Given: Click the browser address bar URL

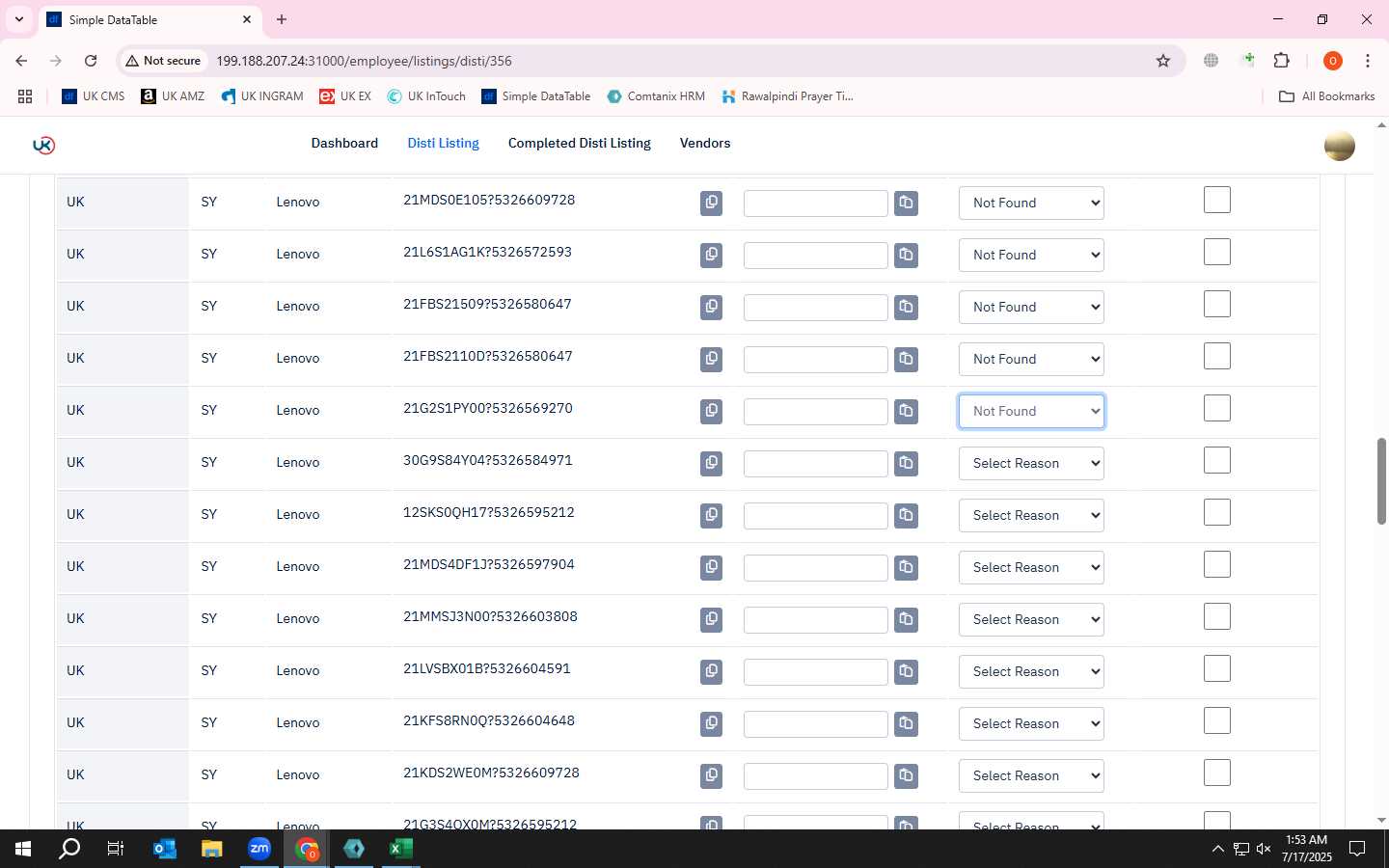Looking at the screenshot, I should click(x=364, y=61).
